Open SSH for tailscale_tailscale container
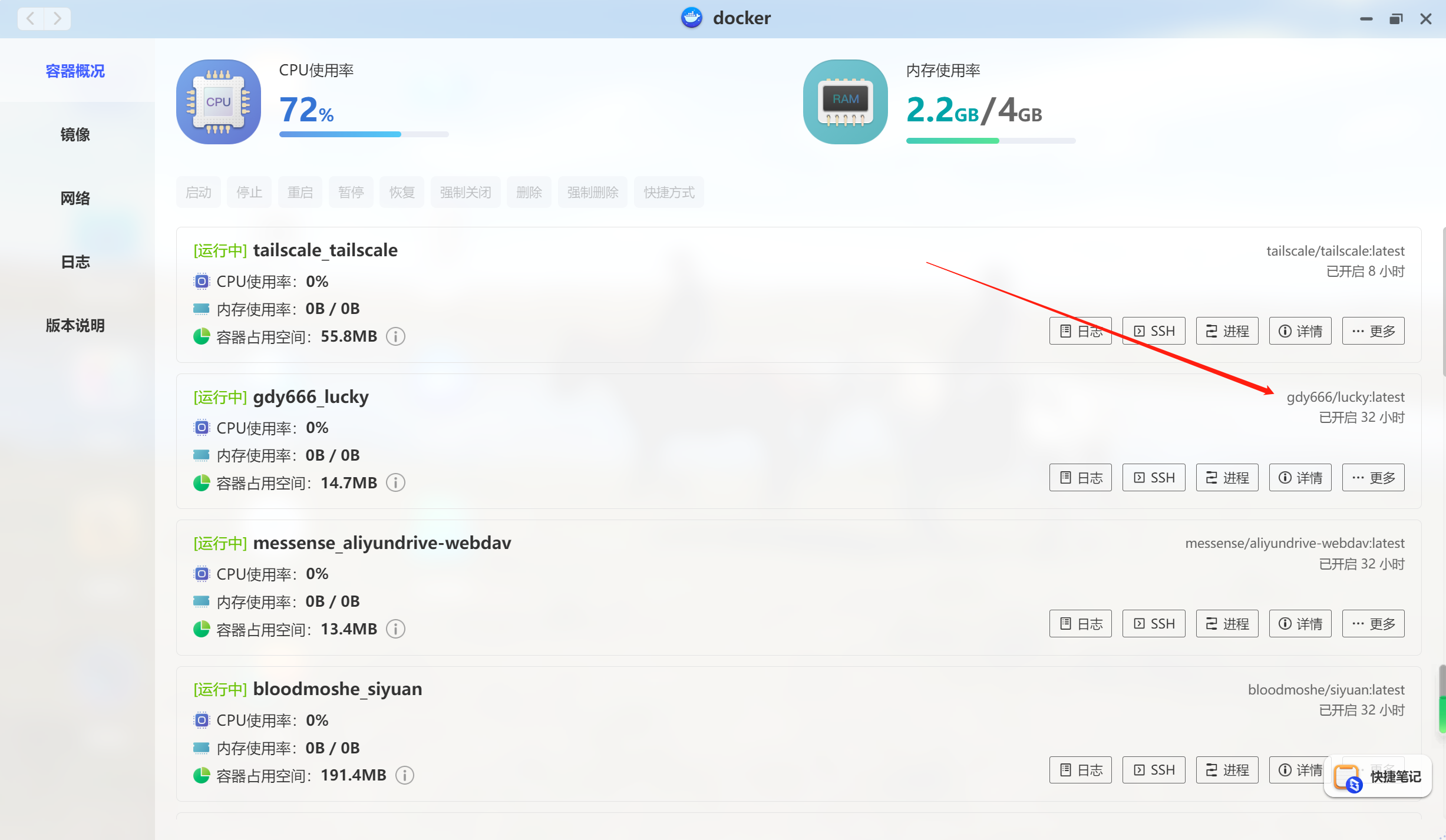Viewport: 1446px width, 840px height. point(1153,330)
